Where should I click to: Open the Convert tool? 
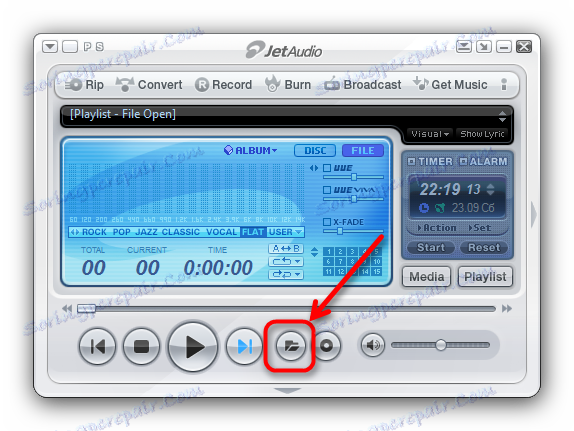[149, 85]
